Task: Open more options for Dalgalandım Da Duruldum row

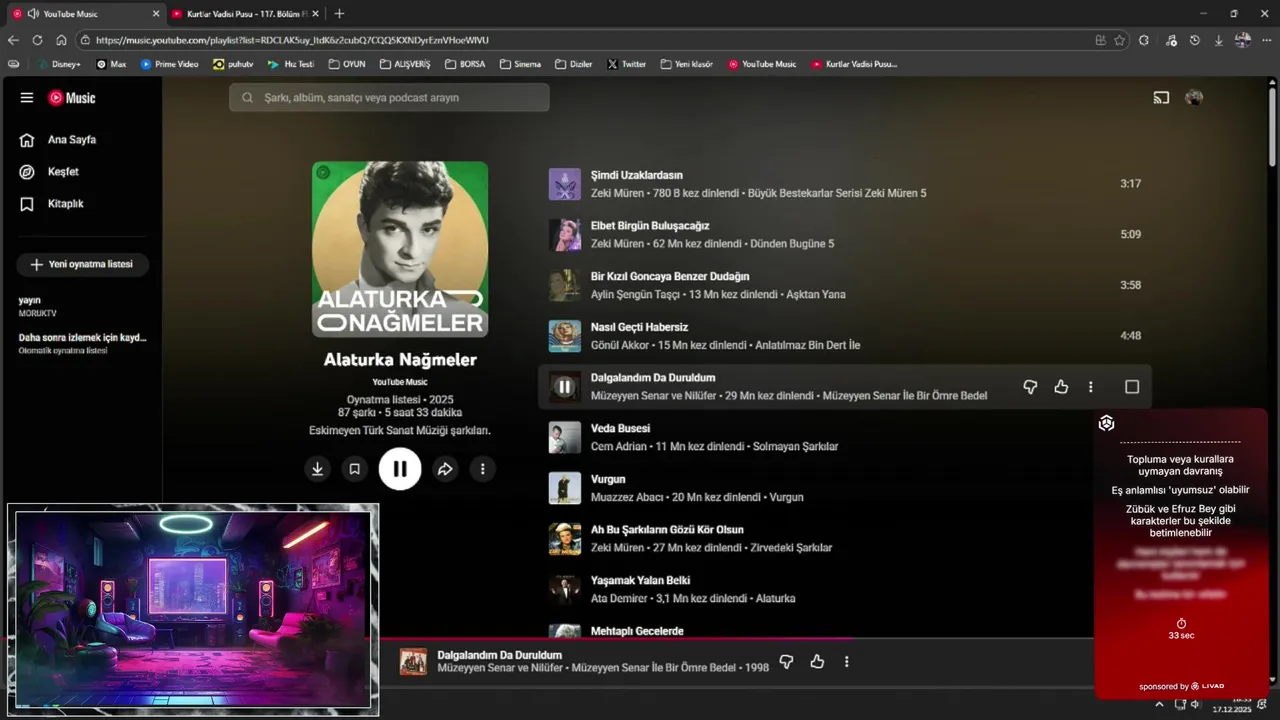Action: [x=1091, y=387]
